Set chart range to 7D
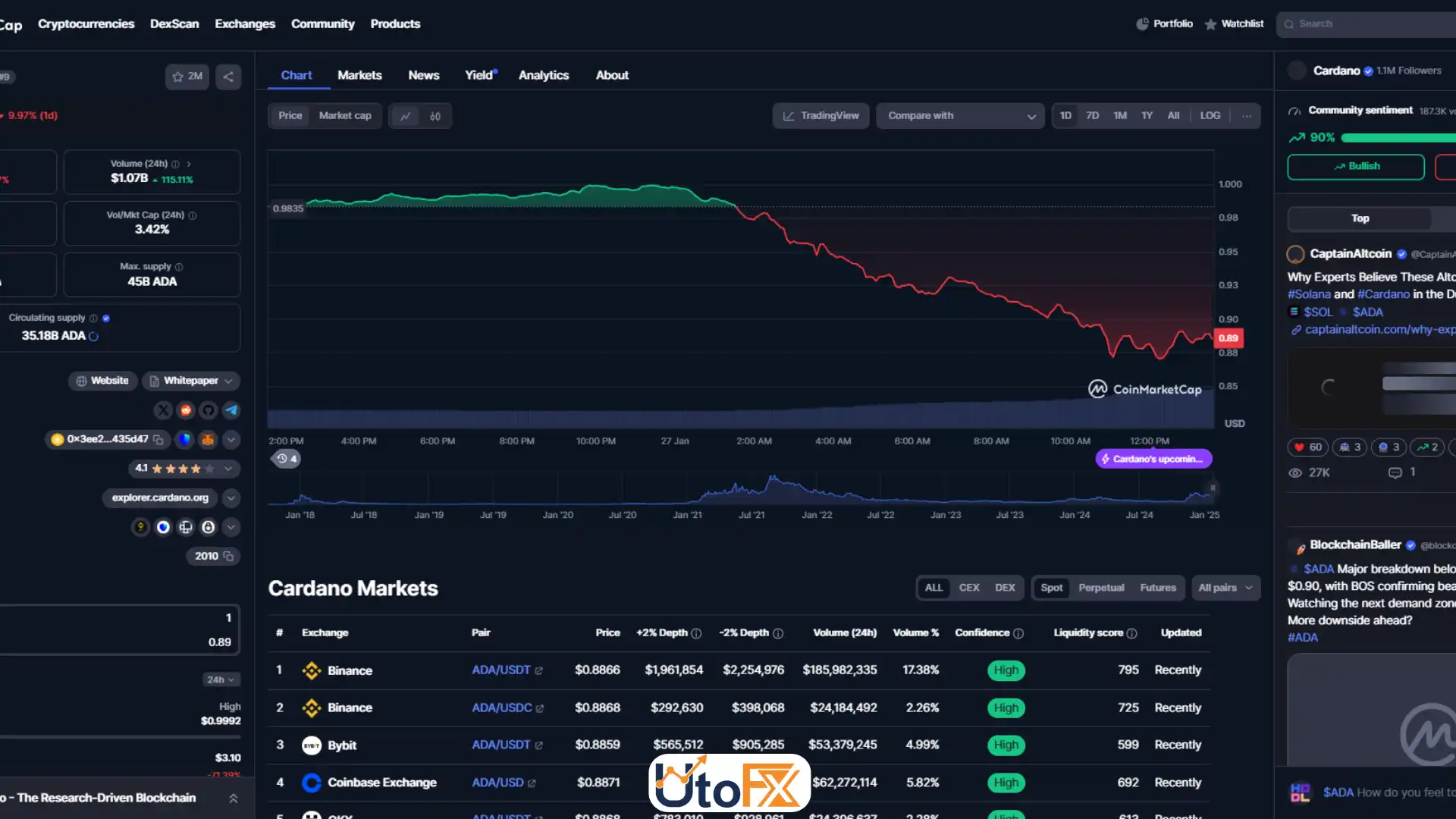Viewport: 1456px width, 819px height. 1092,115
